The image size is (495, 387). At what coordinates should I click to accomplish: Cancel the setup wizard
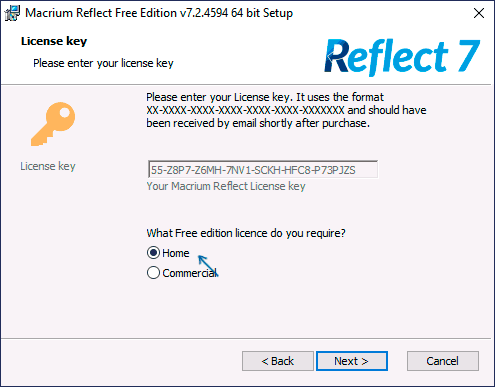pyautogui.click(x=443, y=361)
